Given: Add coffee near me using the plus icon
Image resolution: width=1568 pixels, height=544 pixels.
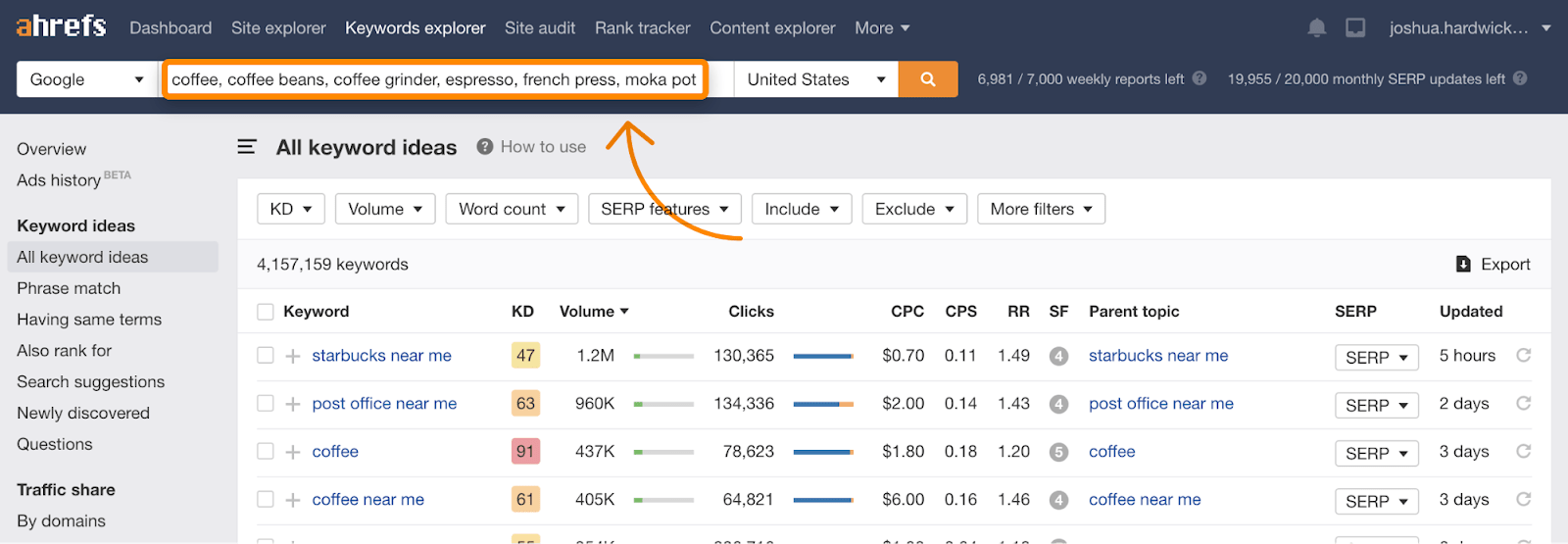Looking at the screenshot, I should (x=292, y=500).
